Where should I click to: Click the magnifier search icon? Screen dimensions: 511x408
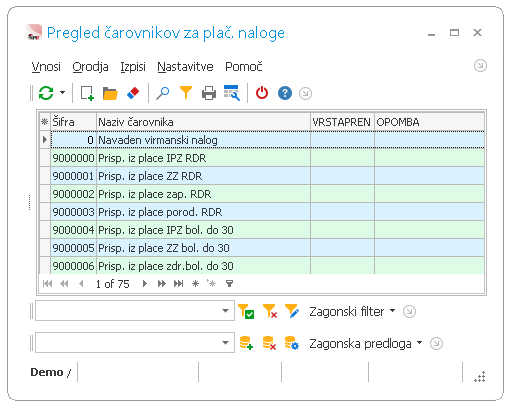(x=163, y=93)
